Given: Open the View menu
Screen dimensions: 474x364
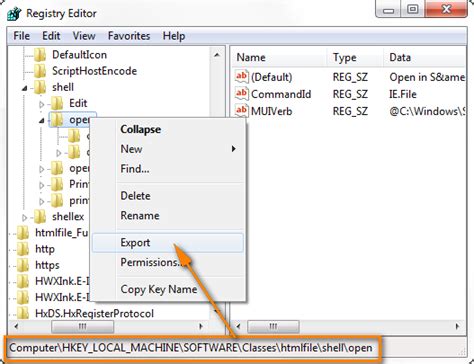Looking at the screenshot, I should (84, 36).
